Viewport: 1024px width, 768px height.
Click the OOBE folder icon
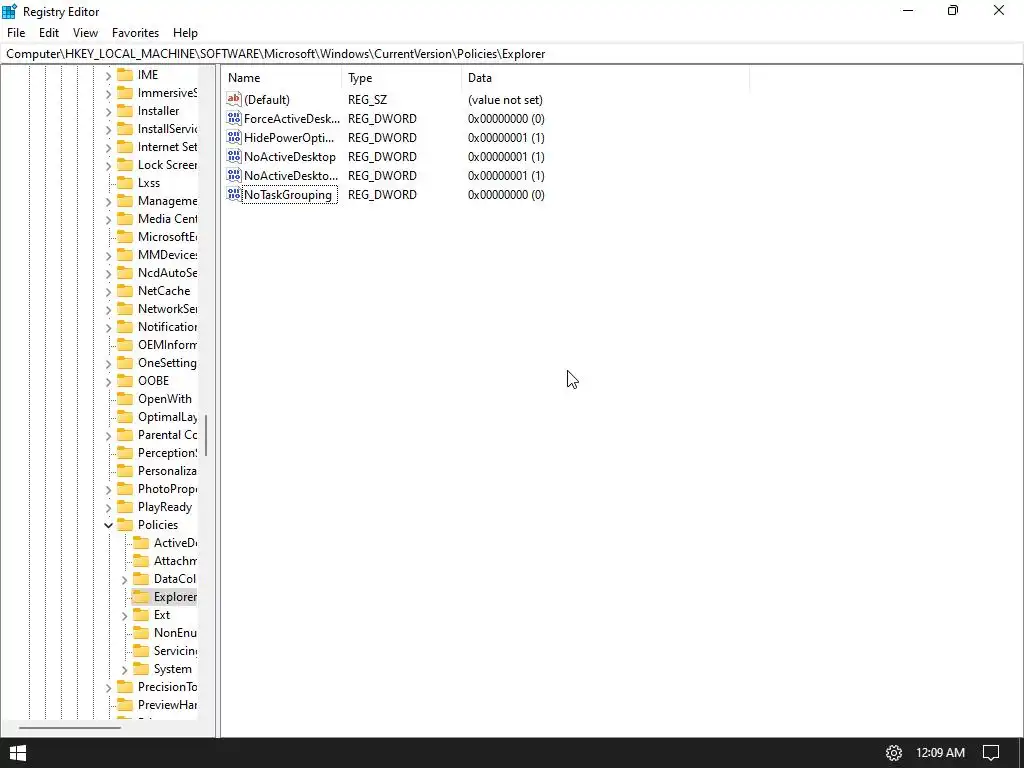point(125,380)
